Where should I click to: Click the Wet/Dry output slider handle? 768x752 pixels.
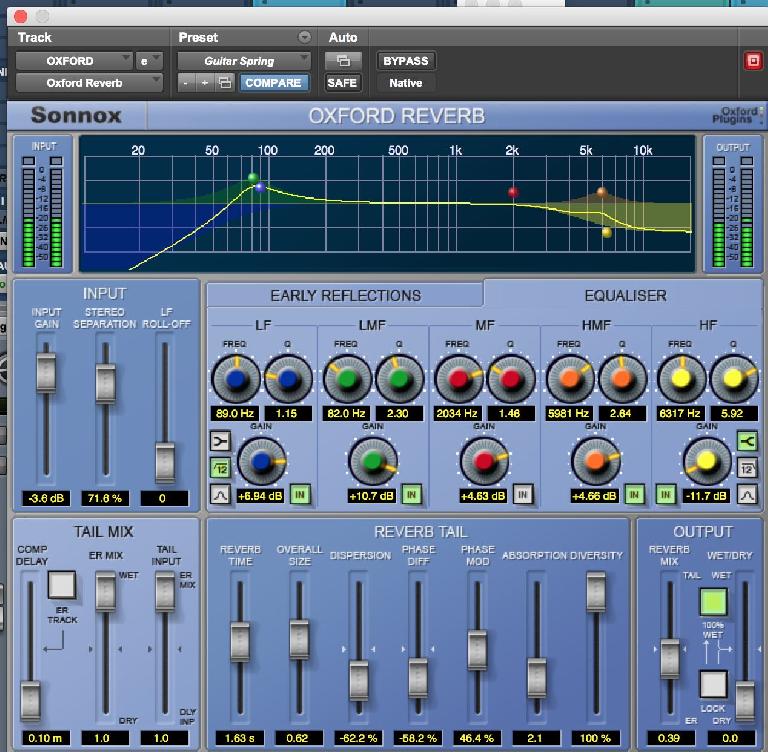pyautogui.click(x=745, y=701)
